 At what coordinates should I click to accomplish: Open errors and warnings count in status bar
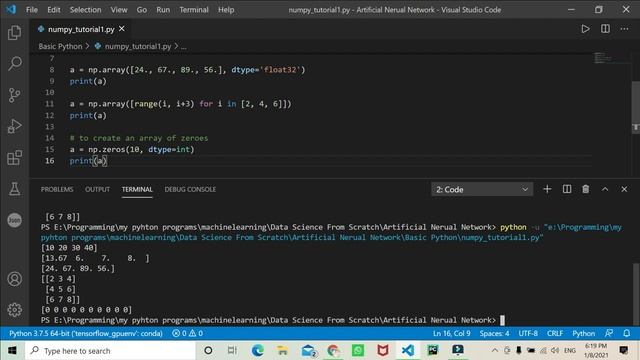tap(187, 333)
